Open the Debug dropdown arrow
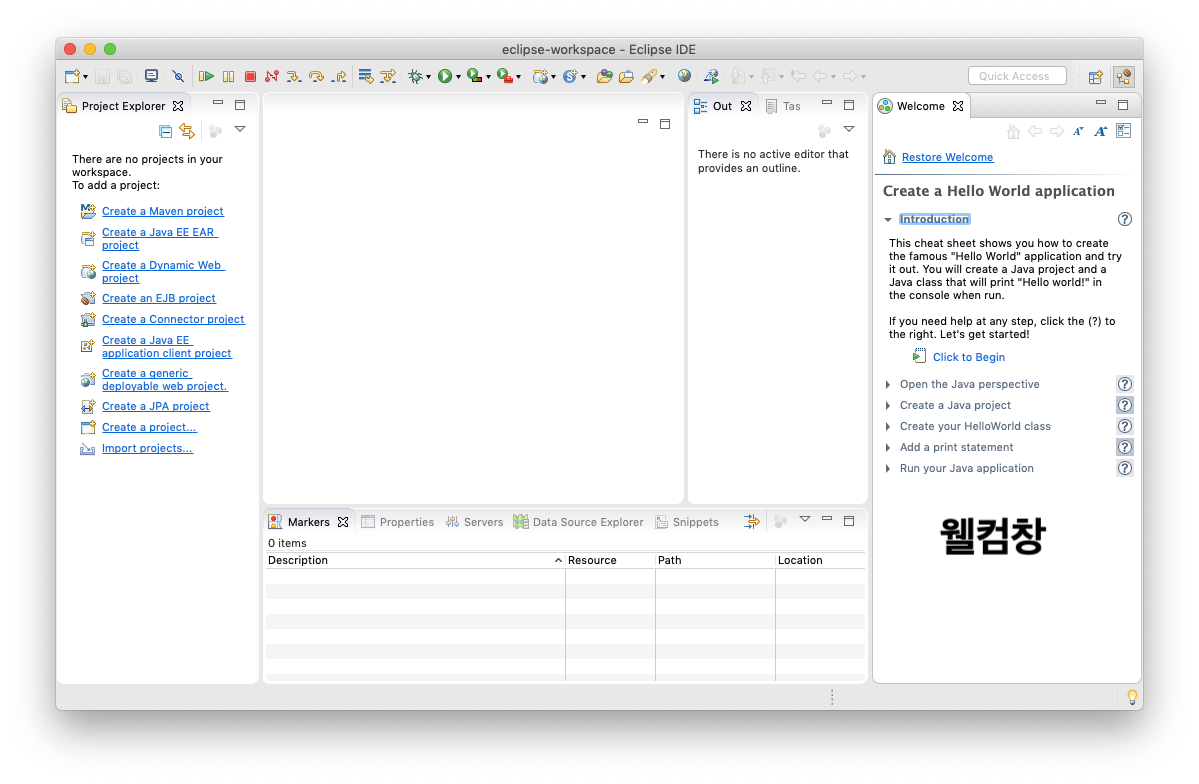This screenshot has width=1199, height=784. (428, 76)
